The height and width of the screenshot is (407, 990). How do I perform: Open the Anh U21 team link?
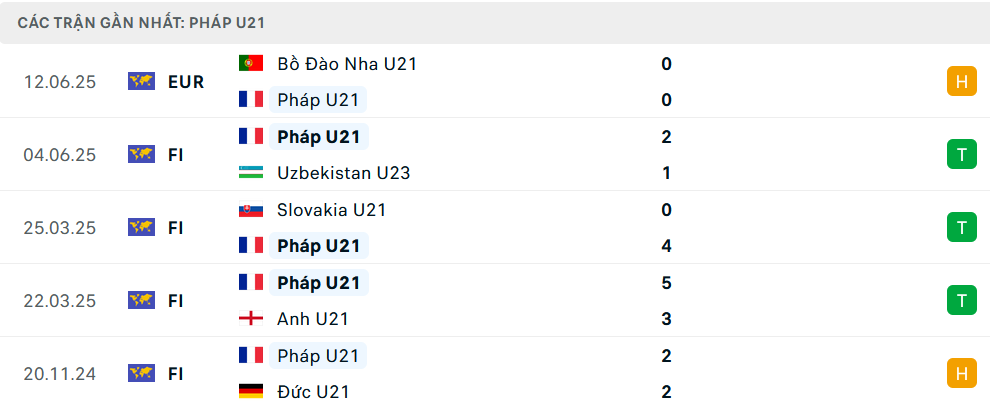pos(313,319)
